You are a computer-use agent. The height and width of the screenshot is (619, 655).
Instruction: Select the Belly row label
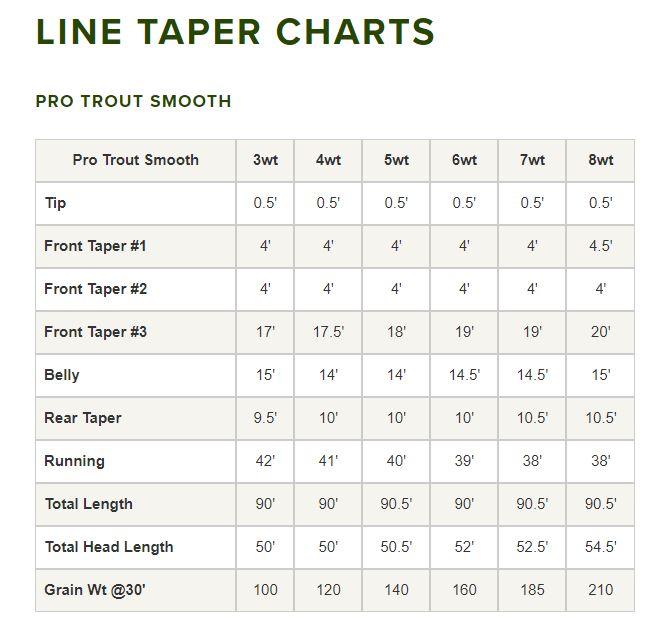pyautogui.click(x=62, y=375)
